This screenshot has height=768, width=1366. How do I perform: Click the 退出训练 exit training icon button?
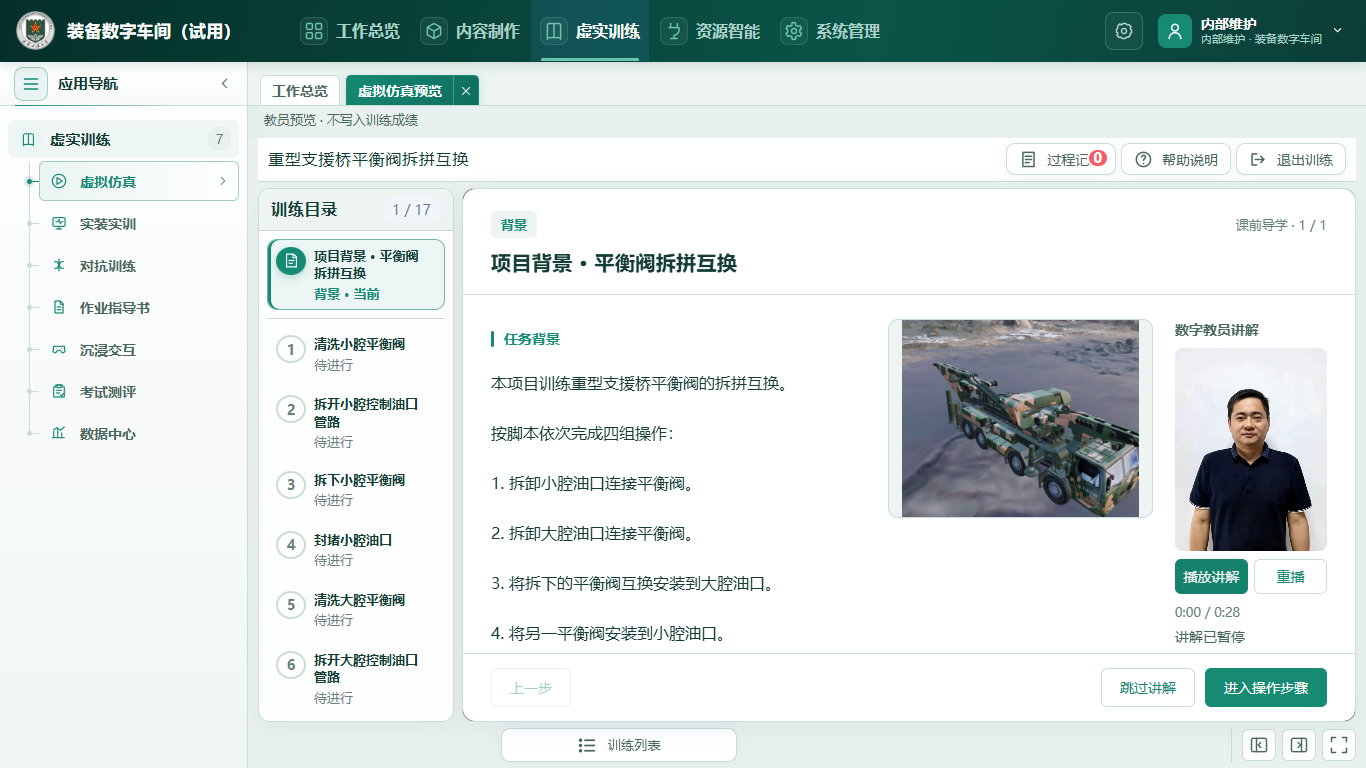(1291, 160)
